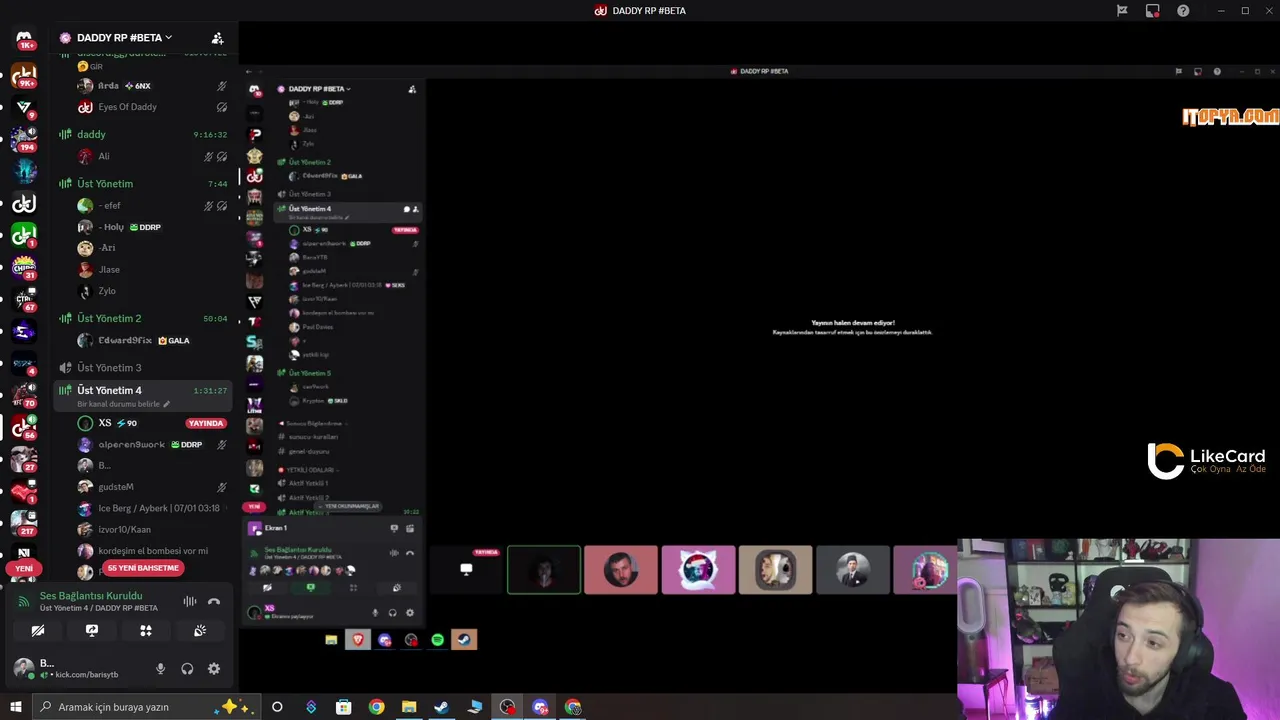Click Spotify icon in streamed taskbar

click(x=437, y=640)
